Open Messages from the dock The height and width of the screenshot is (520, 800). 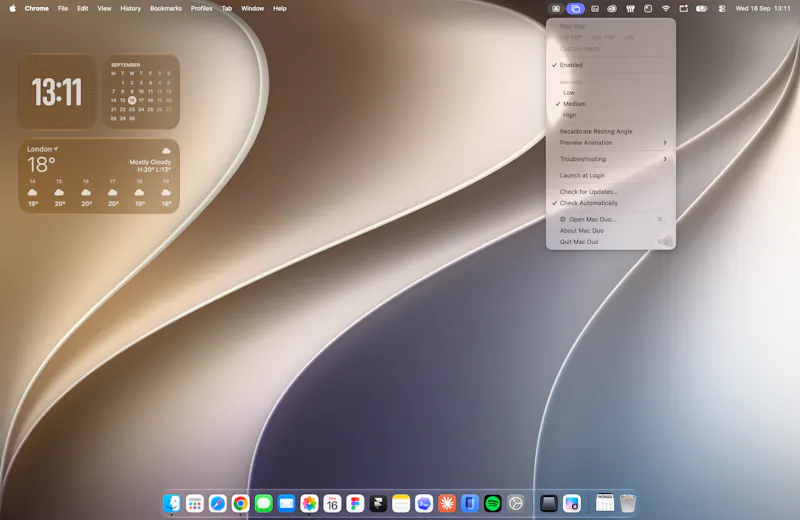(263, 504)
